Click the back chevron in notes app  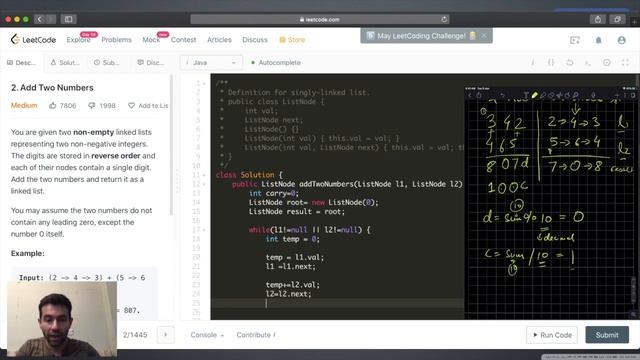470,95
